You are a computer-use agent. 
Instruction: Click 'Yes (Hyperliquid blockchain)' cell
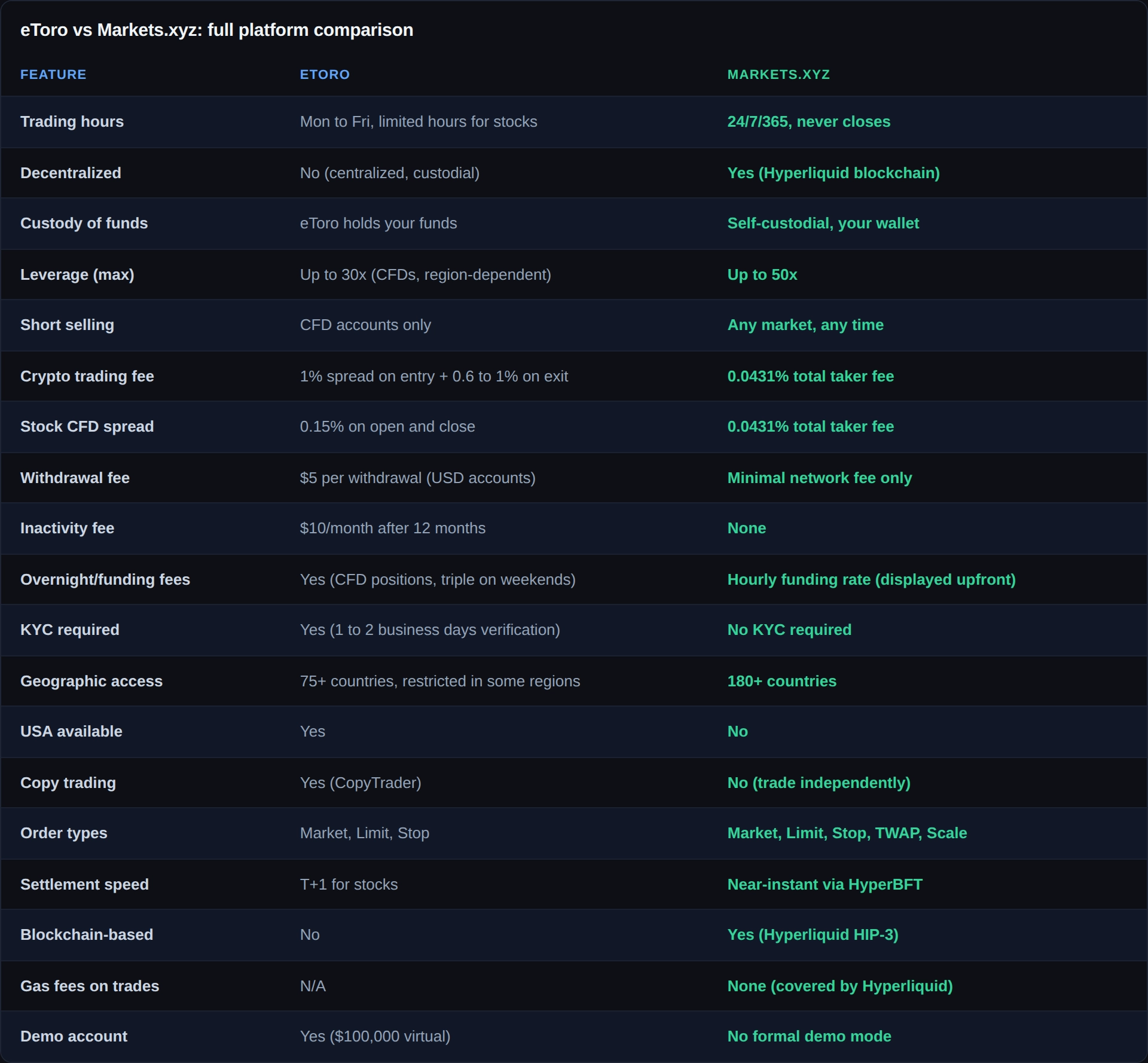833,173
